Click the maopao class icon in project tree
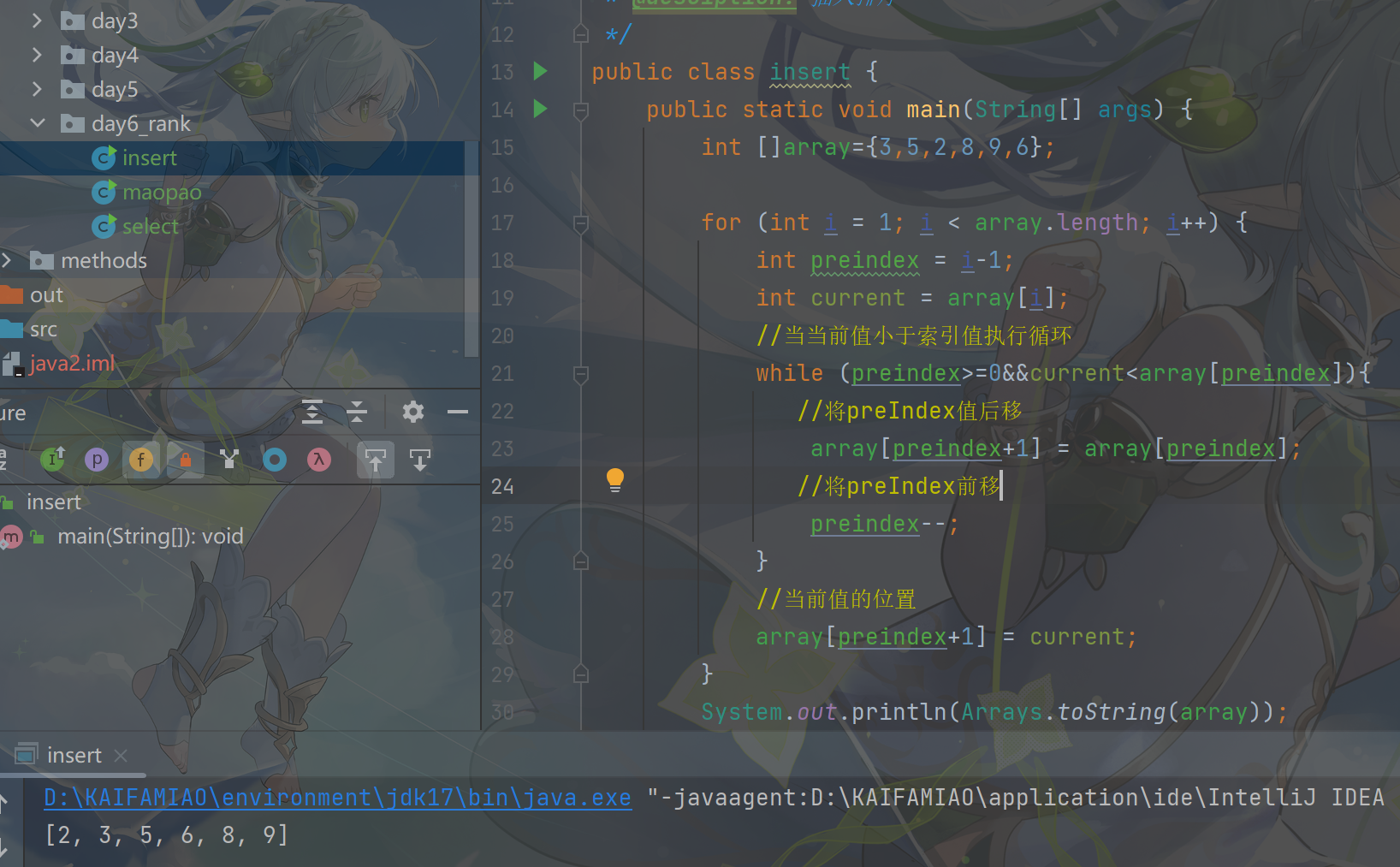The height and width of the screenshot is (867, 1400). click(x=104, y=192)
